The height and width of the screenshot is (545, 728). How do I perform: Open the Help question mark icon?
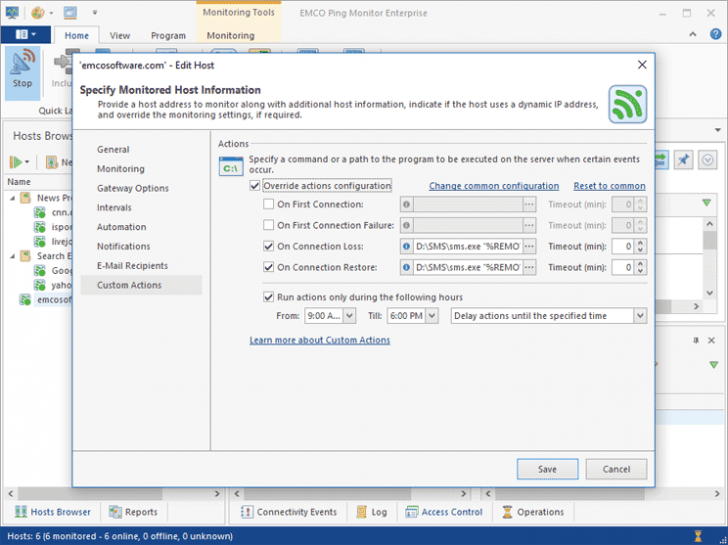click(x=715, y=34)
